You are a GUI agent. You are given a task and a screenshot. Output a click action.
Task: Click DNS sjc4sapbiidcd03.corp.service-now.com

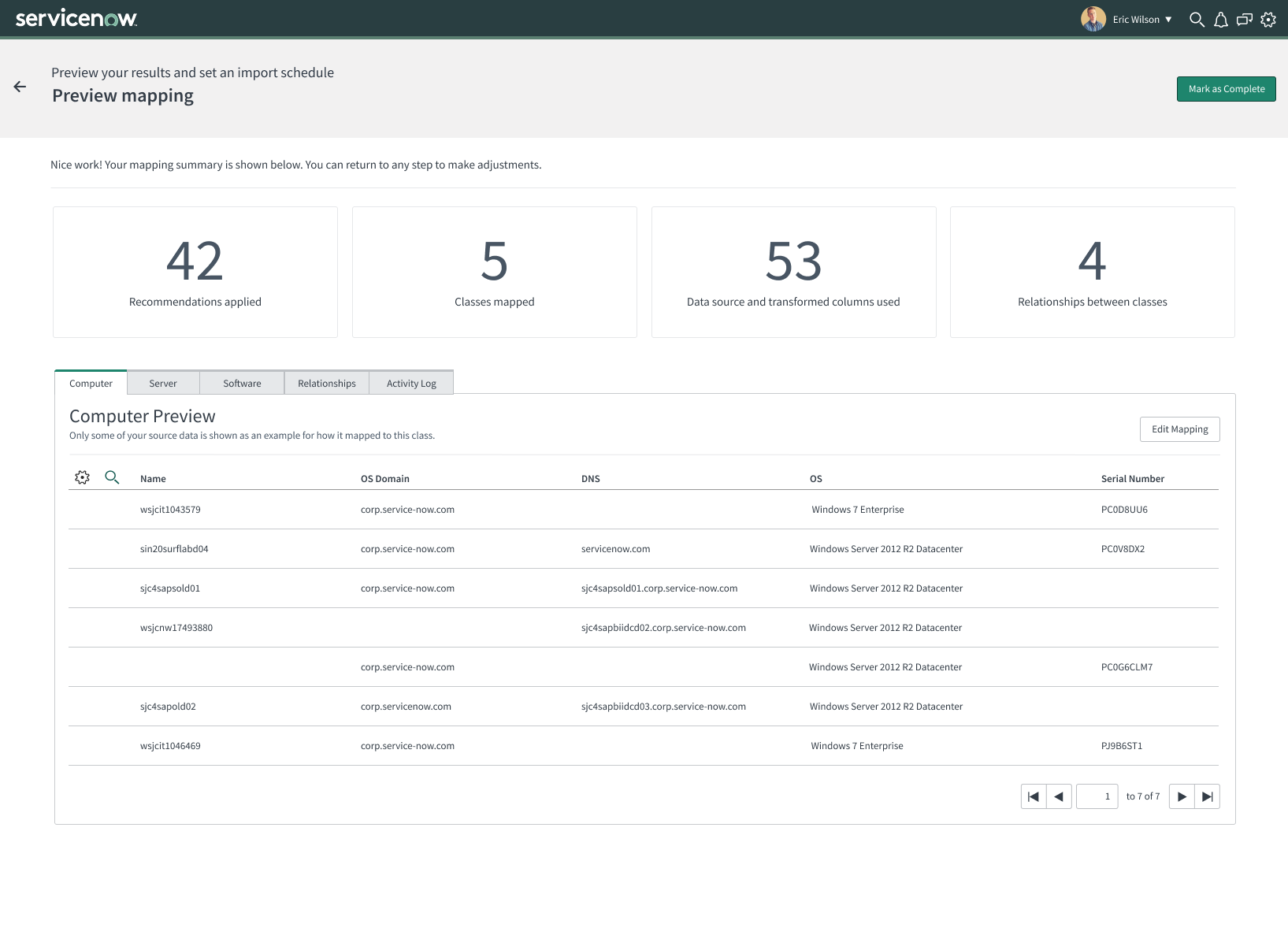[663, 707]
